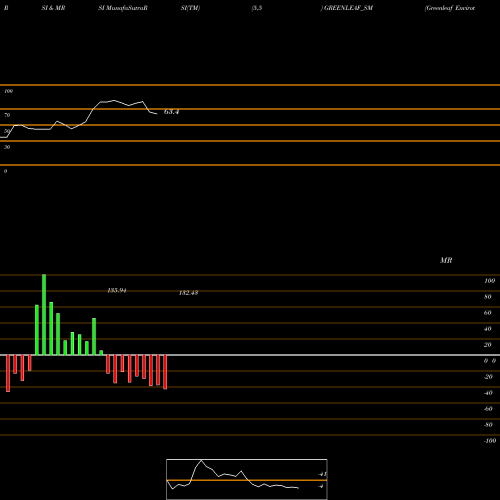This screenshot has width=500, height=500.
Task: Click the RSI axis label '30'
Action: pos(7,147)
